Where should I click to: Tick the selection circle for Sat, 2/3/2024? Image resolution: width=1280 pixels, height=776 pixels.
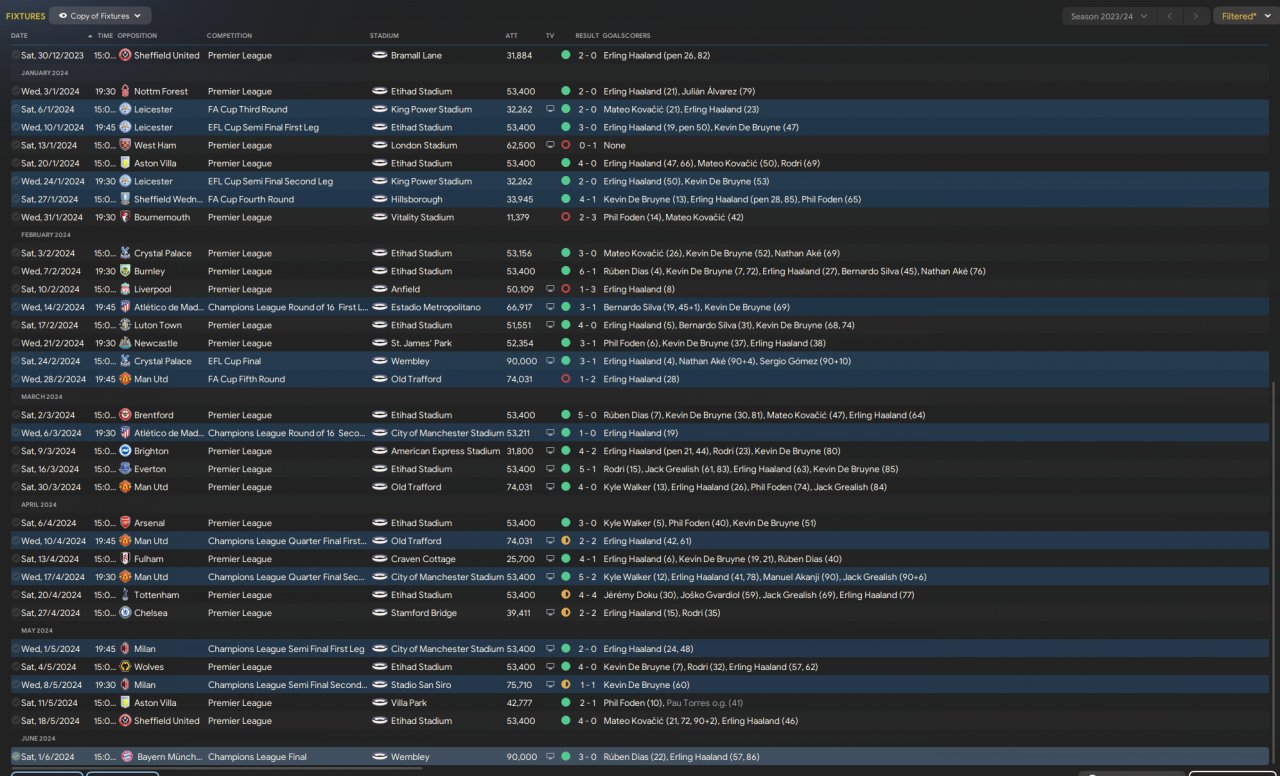coord(16,415)
